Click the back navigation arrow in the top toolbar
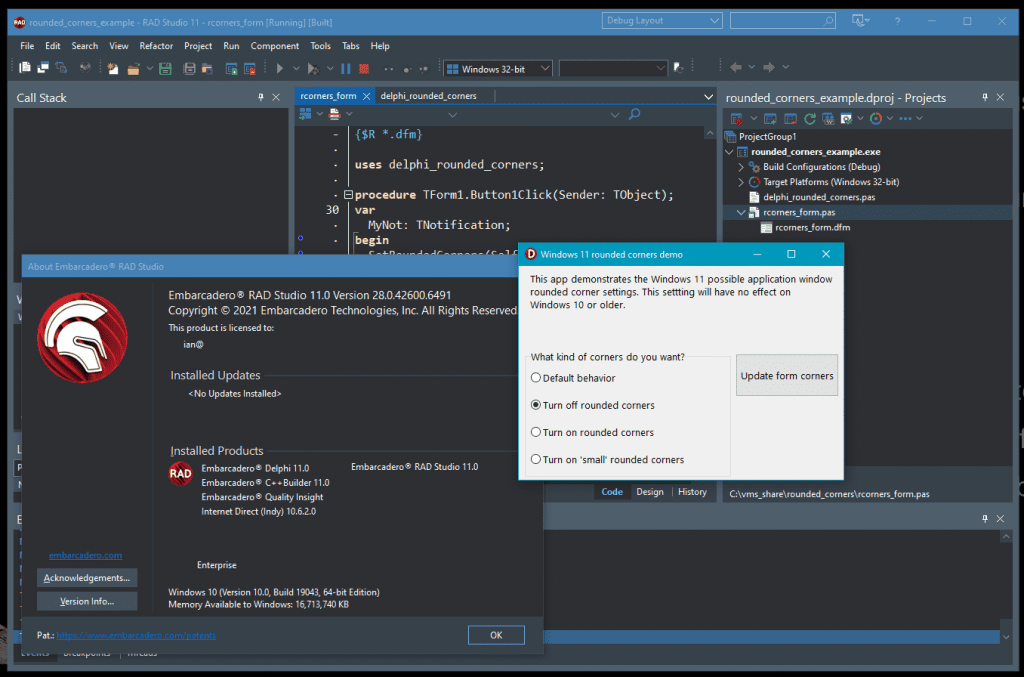Screen dimensions: 1024x677 click(x=736, y=67)
